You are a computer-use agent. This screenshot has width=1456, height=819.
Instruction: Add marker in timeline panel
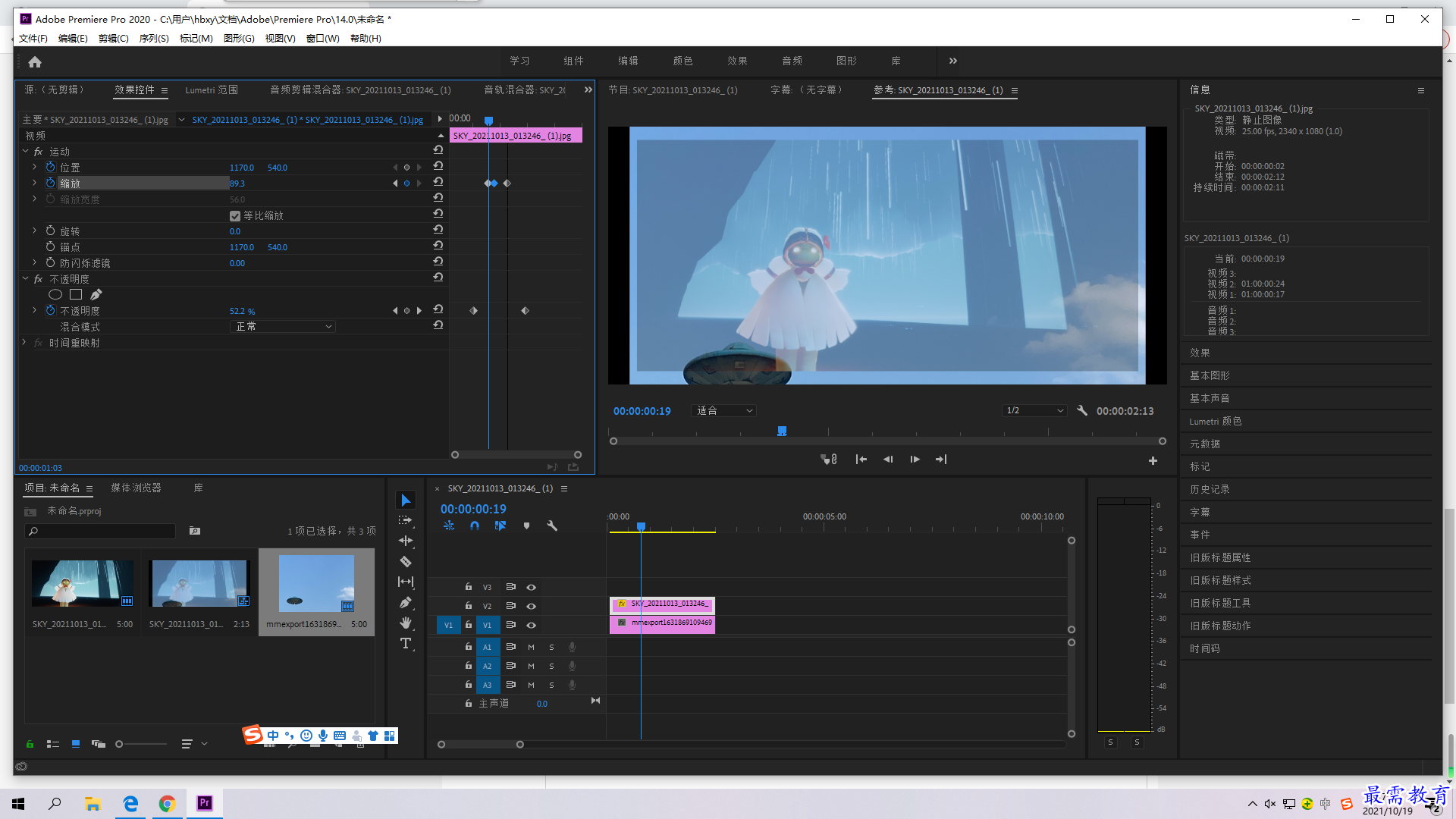(x=527, y=526)
